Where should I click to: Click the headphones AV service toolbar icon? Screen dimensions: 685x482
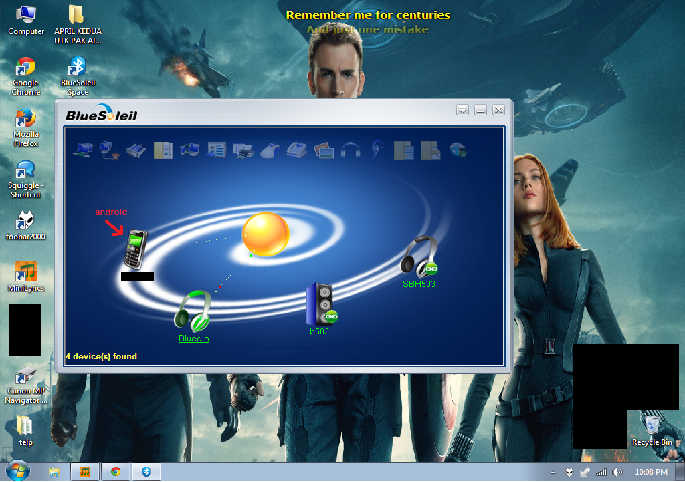(x=350, y=150)
